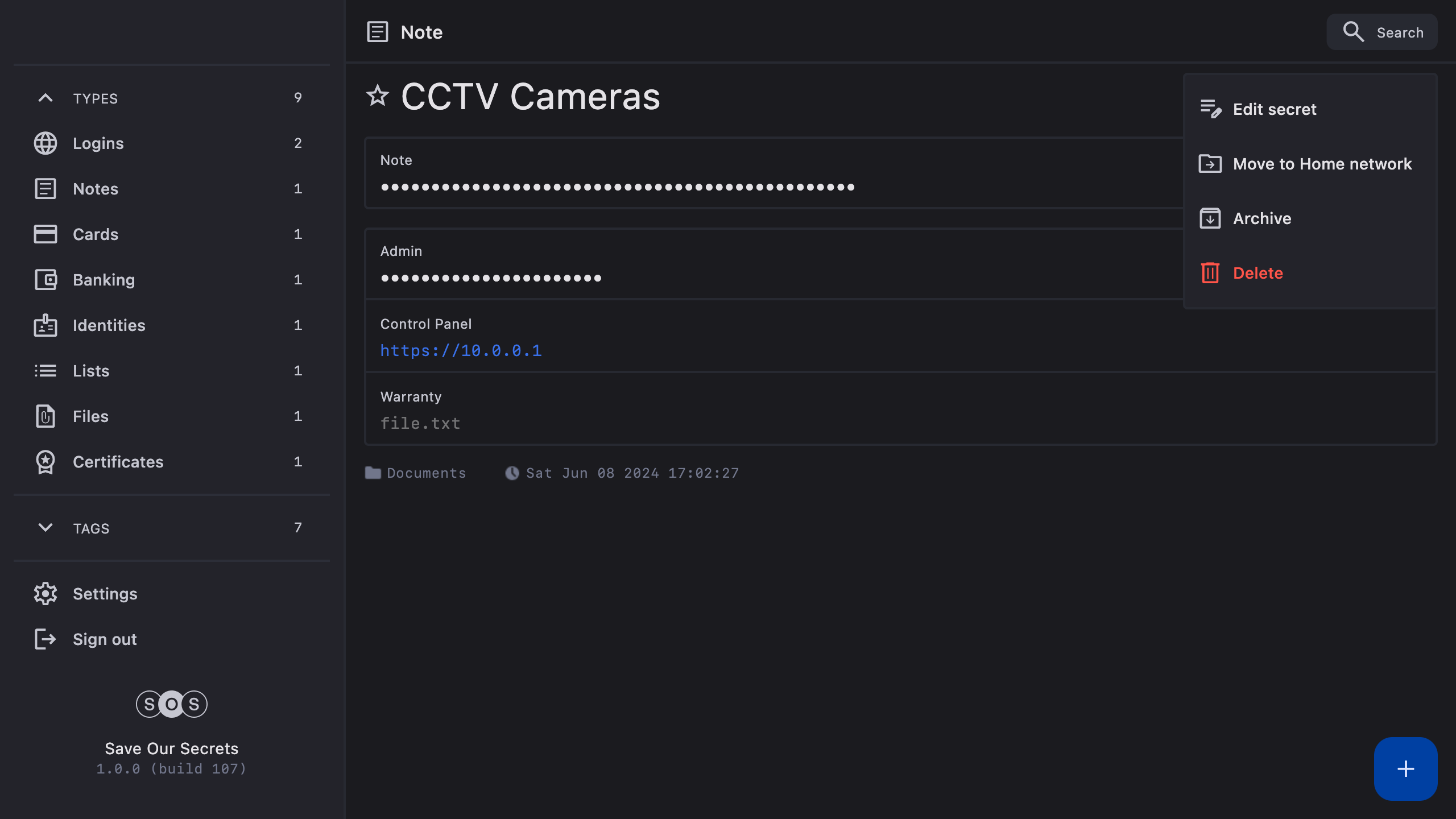This screenshot has width=1456, height=819.
Task: Open the Warranty file.txt attachment
Action: tap(420, 423)
